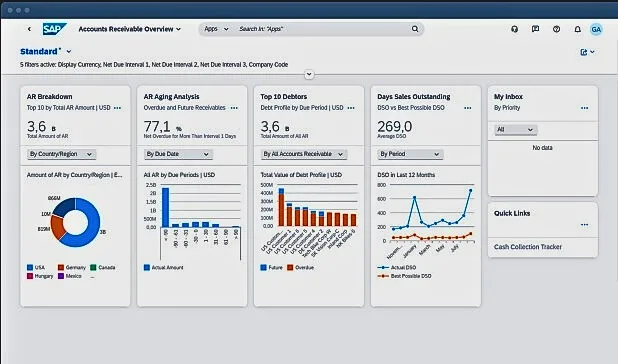Open Days Sales Outstanding card more options
The width and height of the screenshot is (618, 364).
click(468, 108)
